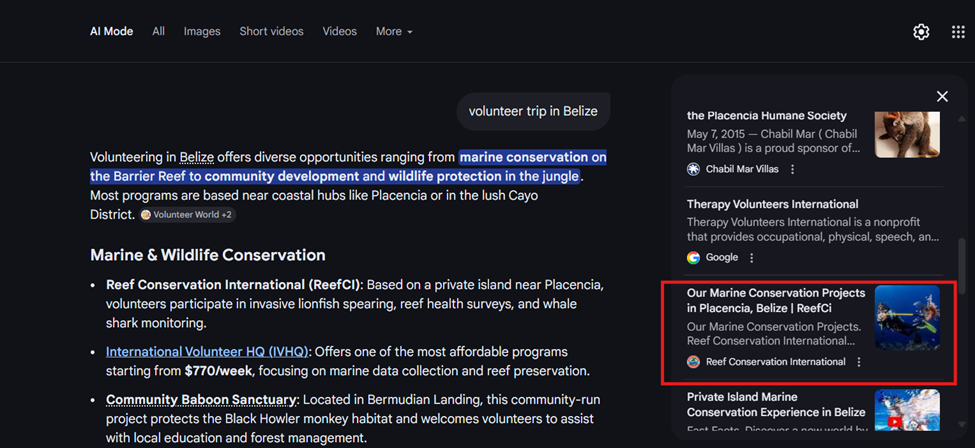Go to the Videos tab
This screenshot has width=975, height=448.
[x=339, y=32]
